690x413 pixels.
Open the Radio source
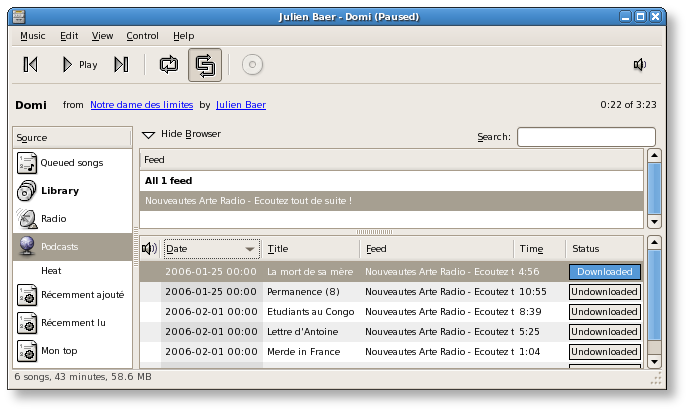pos(53,218)
